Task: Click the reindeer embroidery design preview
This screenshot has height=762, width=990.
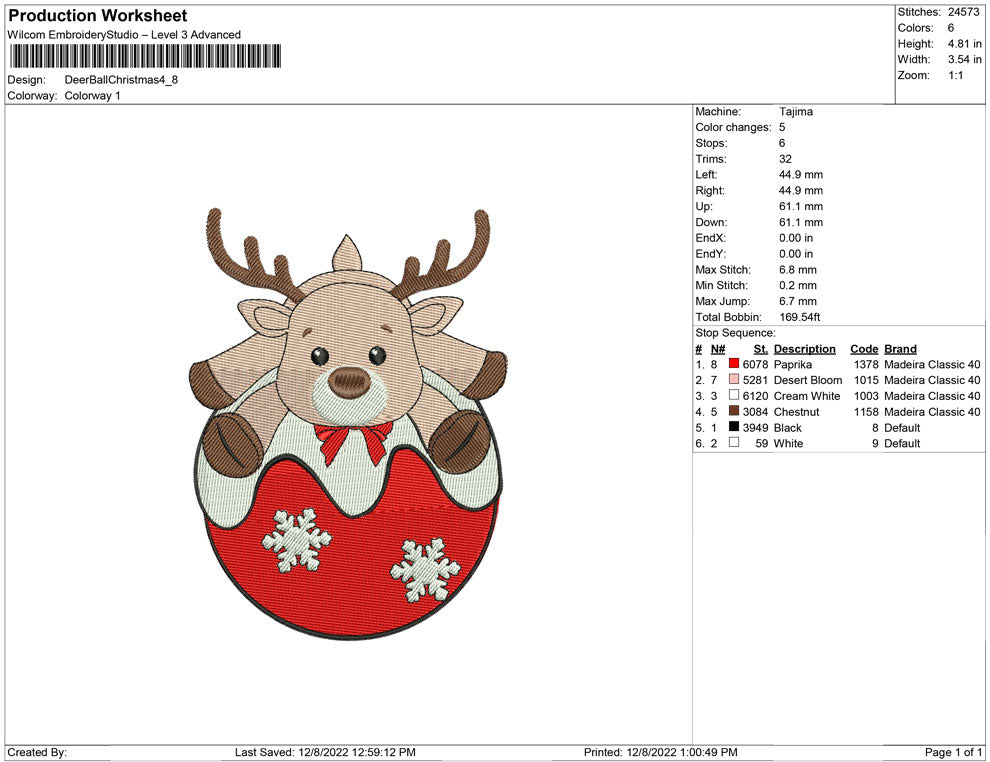Action: (348, 424)
